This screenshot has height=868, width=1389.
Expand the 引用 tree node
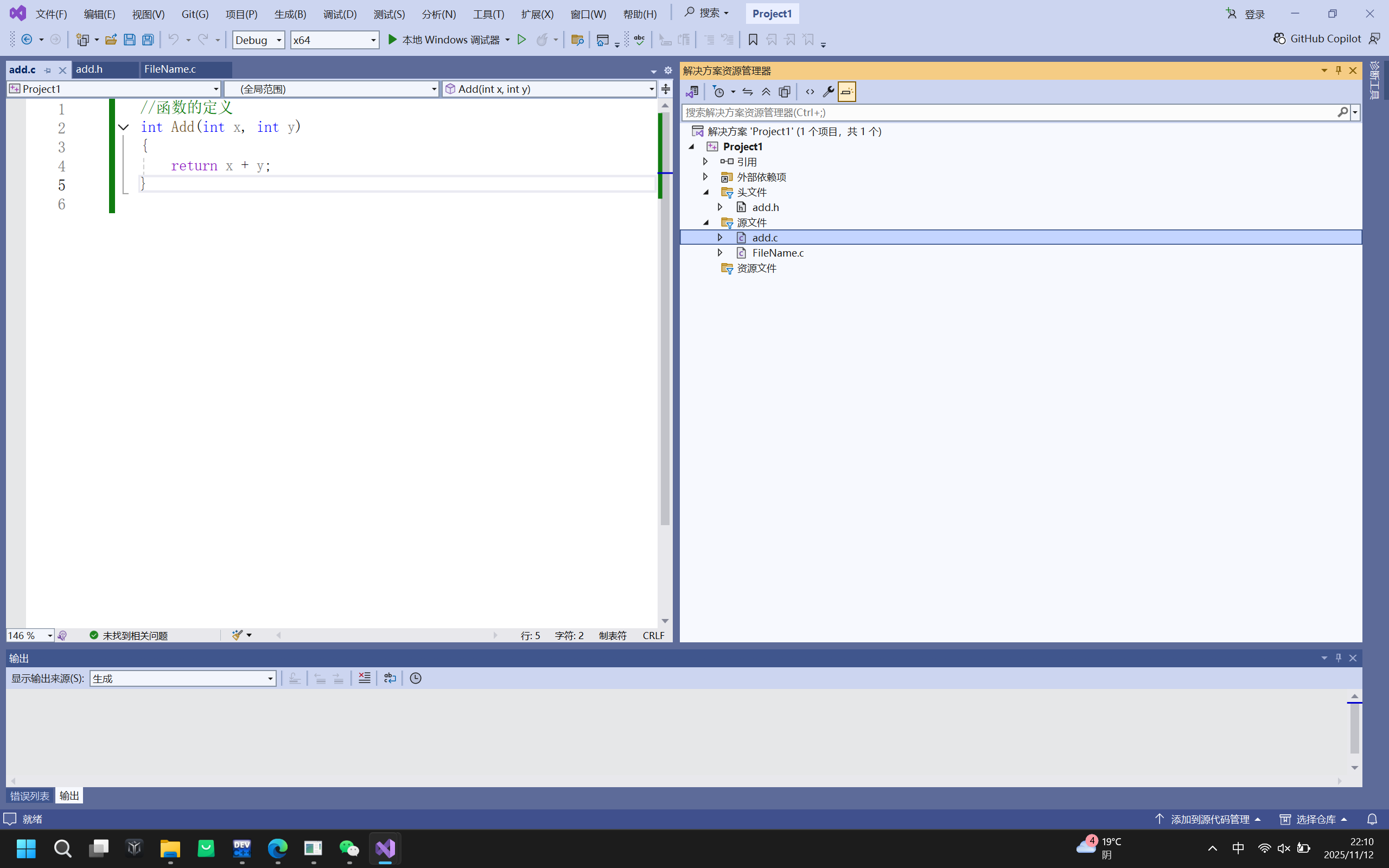706,162
